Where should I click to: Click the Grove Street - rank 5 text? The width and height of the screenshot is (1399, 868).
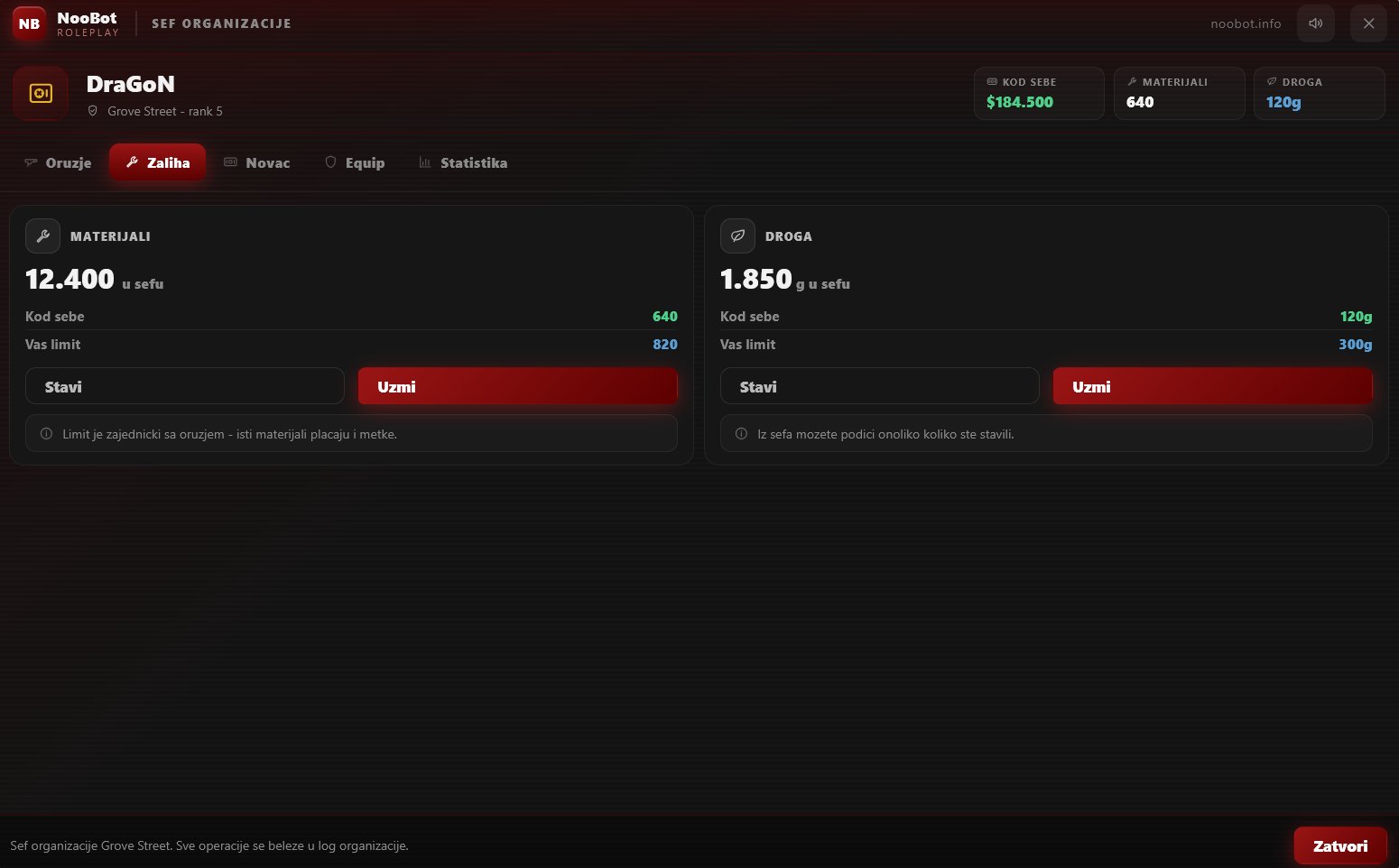(x=165, y=111)
